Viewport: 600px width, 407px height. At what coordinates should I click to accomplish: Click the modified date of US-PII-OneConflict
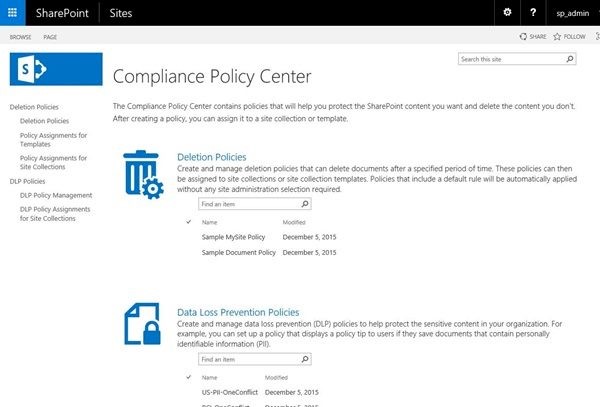(292, 392)
